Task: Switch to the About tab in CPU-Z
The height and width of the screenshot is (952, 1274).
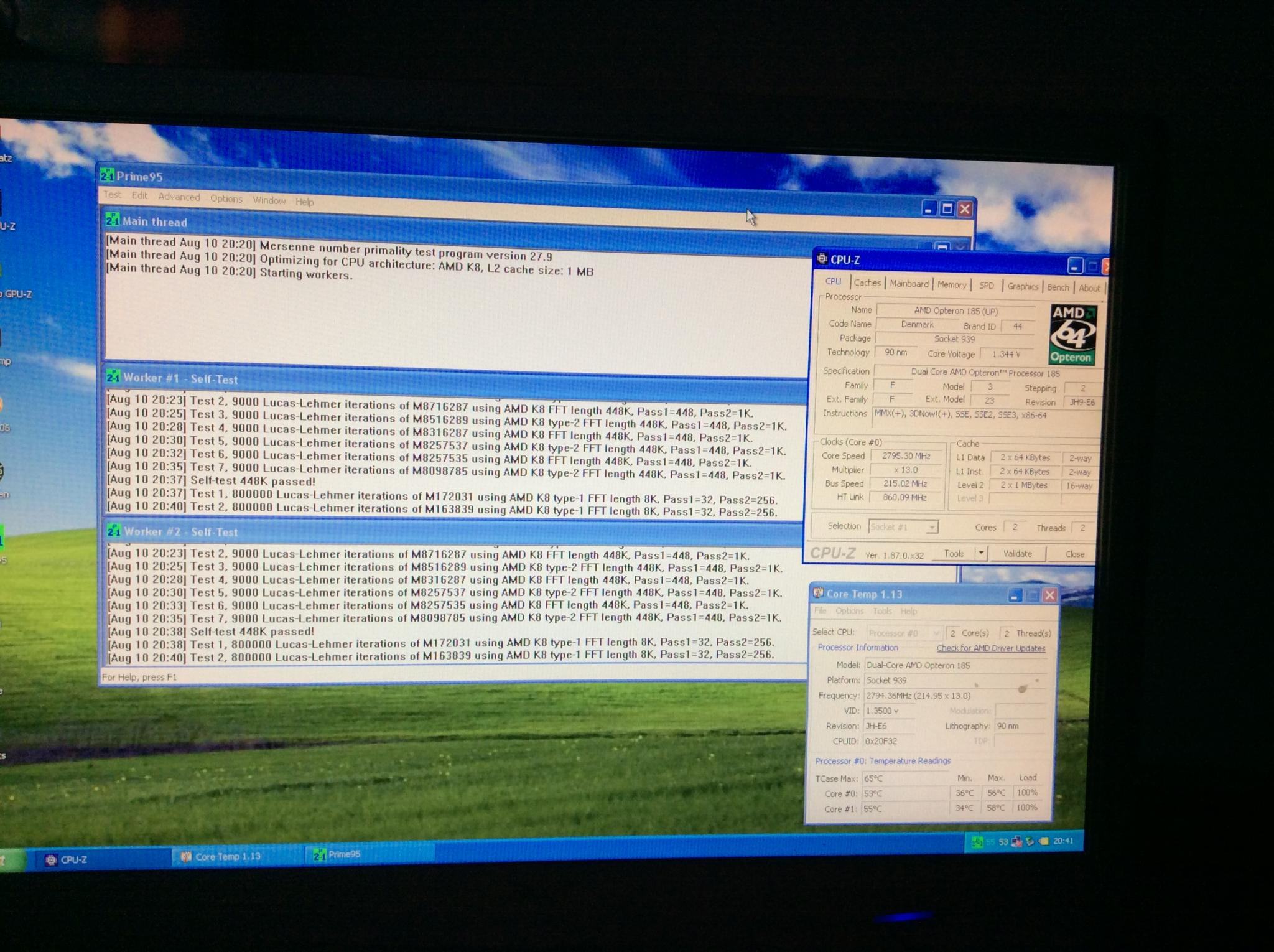Action: click(1089, 288)
